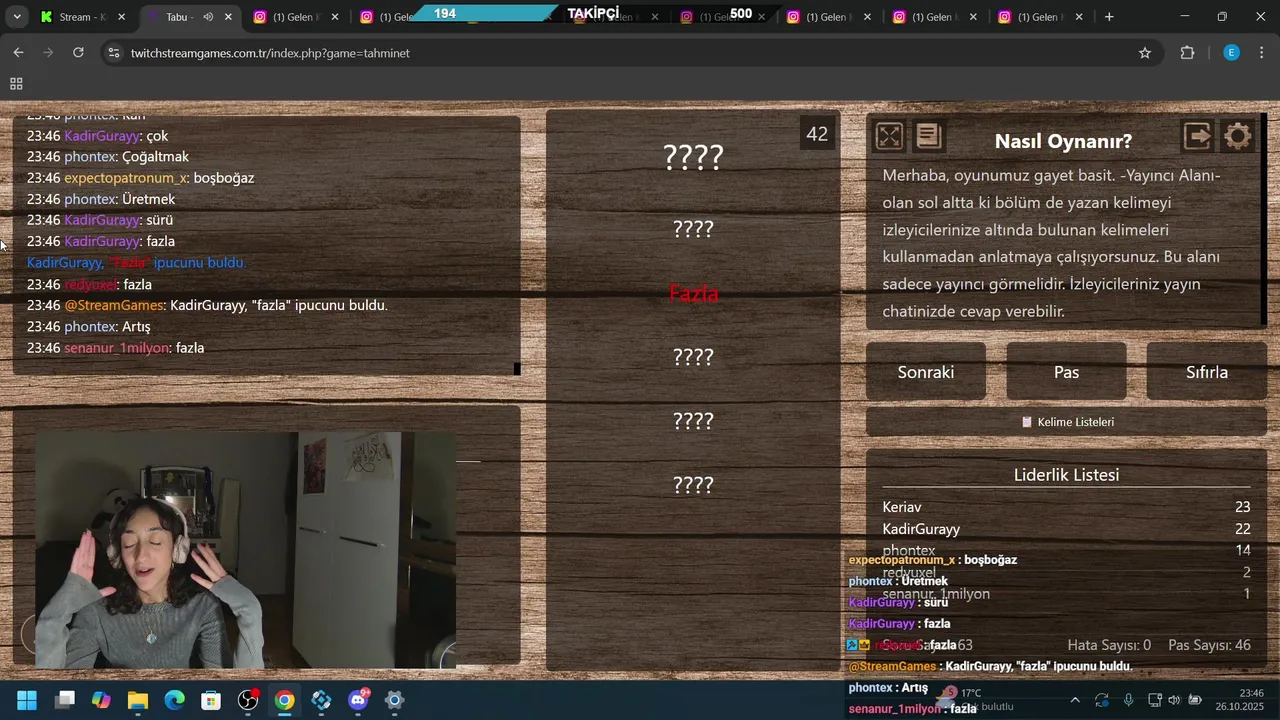Open Discord from the taskbar
Image resolution: width=1280 pixels, height=720 pixels.
tap(358, 700)
